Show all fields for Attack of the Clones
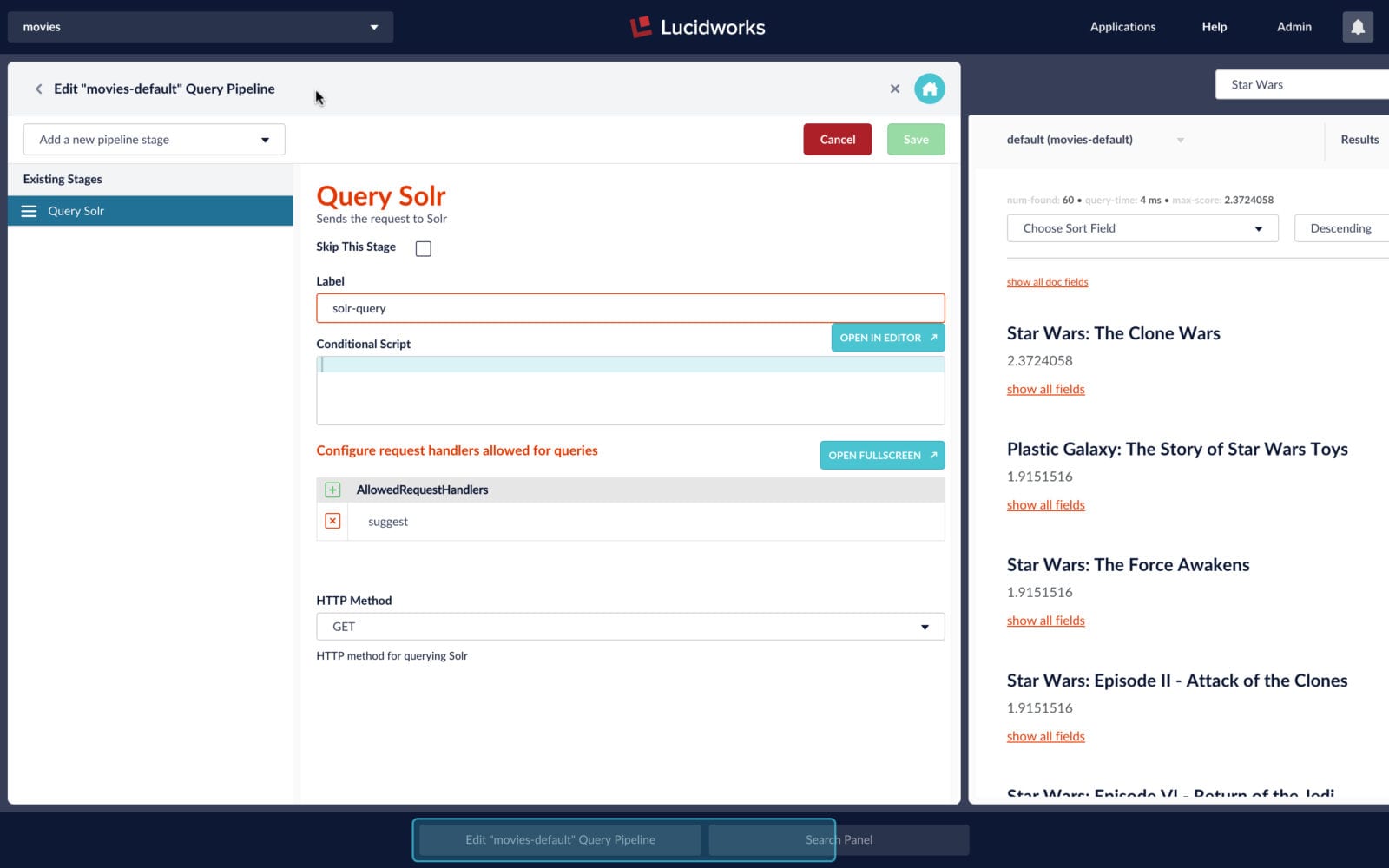 coord(1046,736)
